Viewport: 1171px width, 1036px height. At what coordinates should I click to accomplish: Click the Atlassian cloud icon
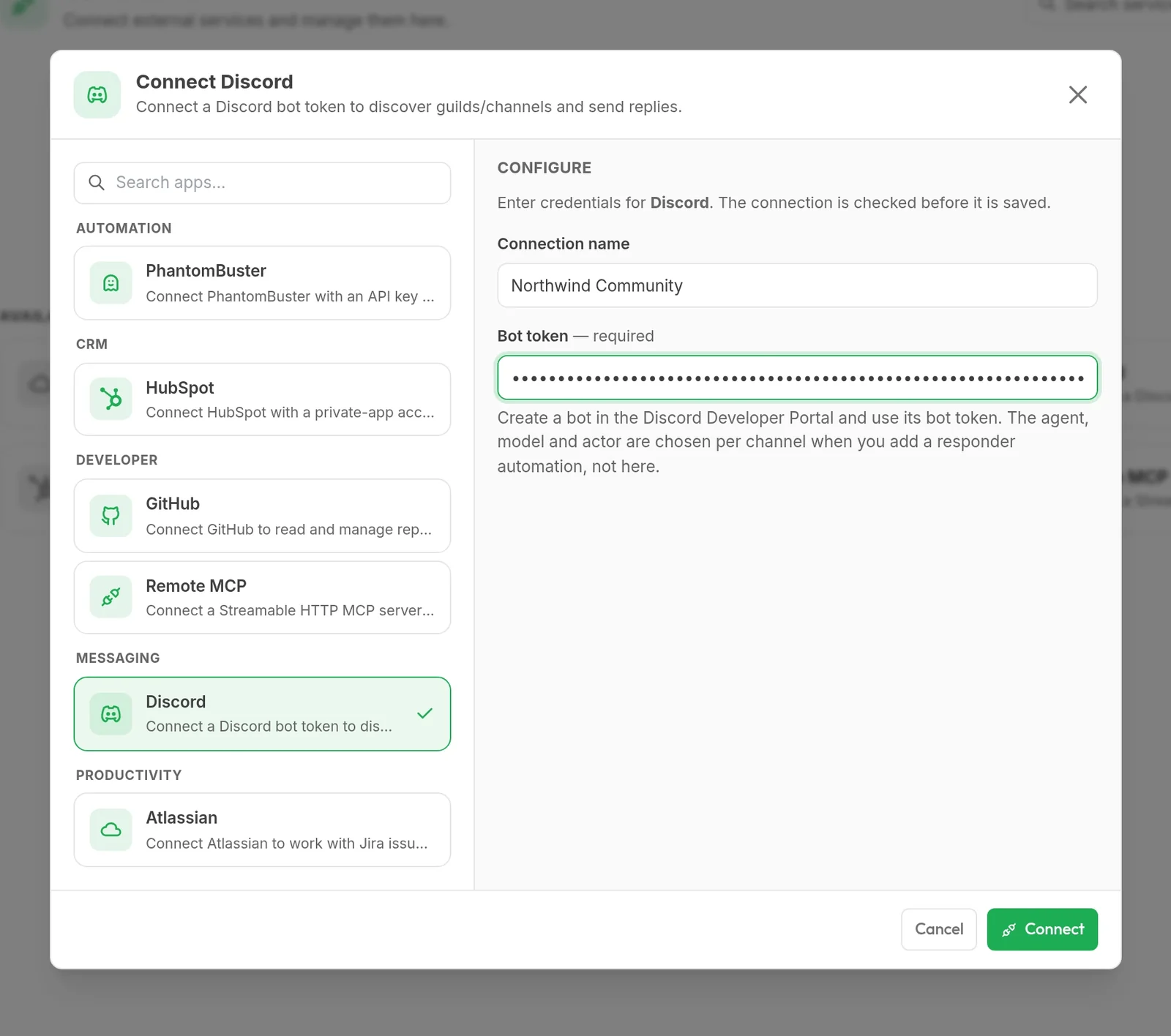tap(111, 830)
